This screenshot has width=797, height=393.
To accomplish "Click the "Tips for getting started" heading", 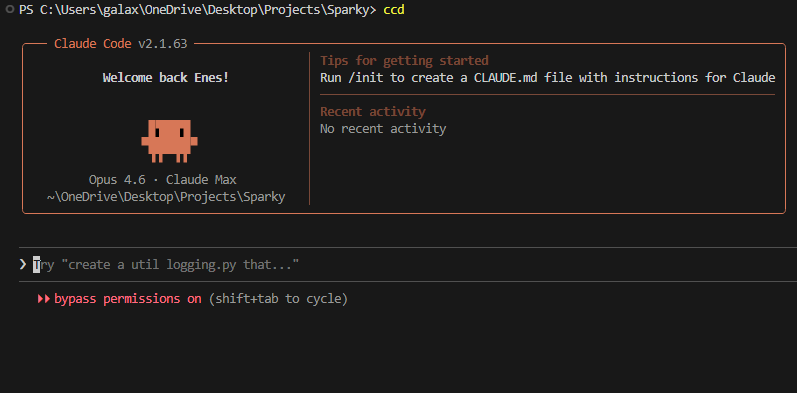I will (x=404, y=61).
